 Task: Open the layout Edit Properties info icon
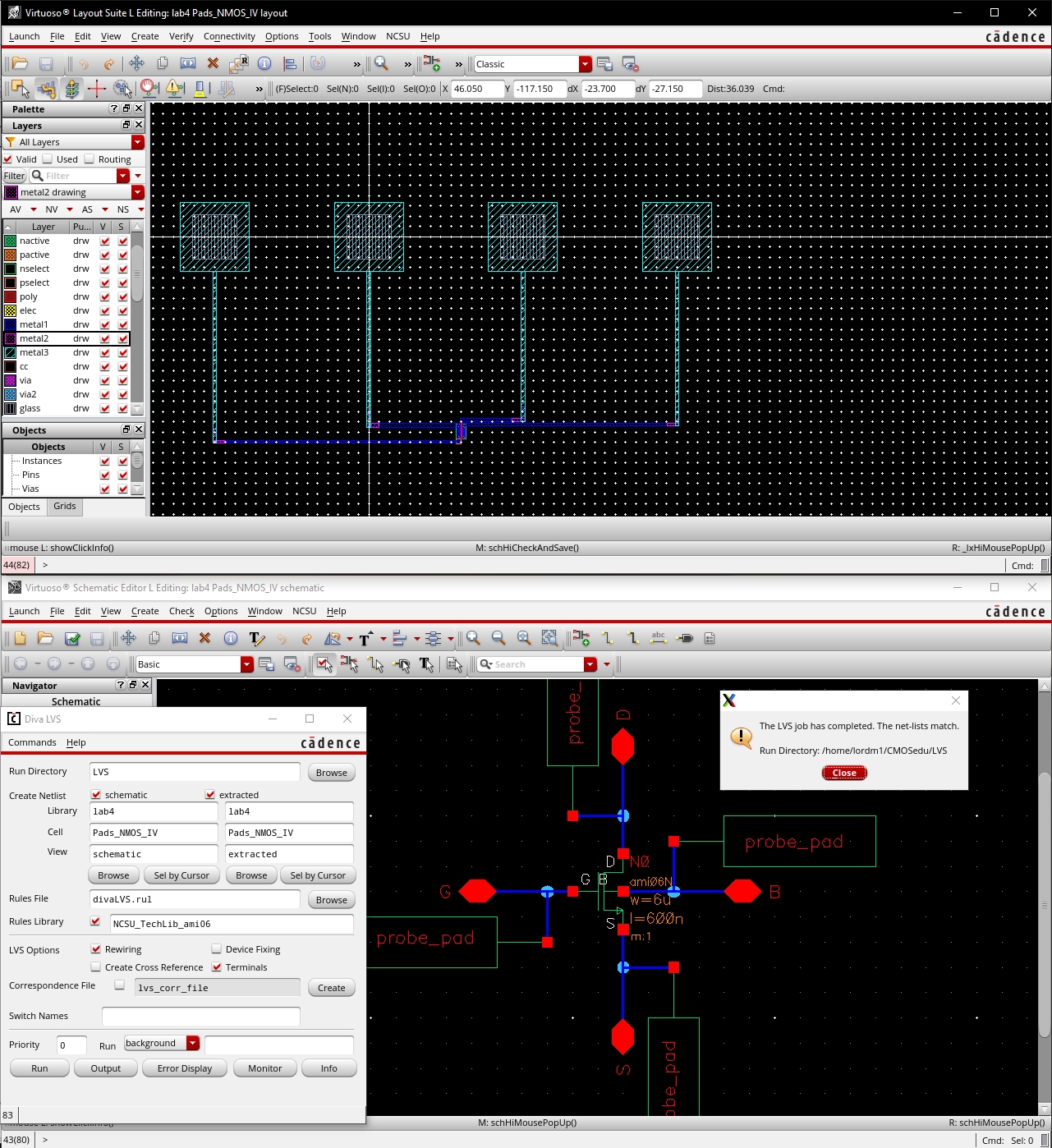coord(264,64)
